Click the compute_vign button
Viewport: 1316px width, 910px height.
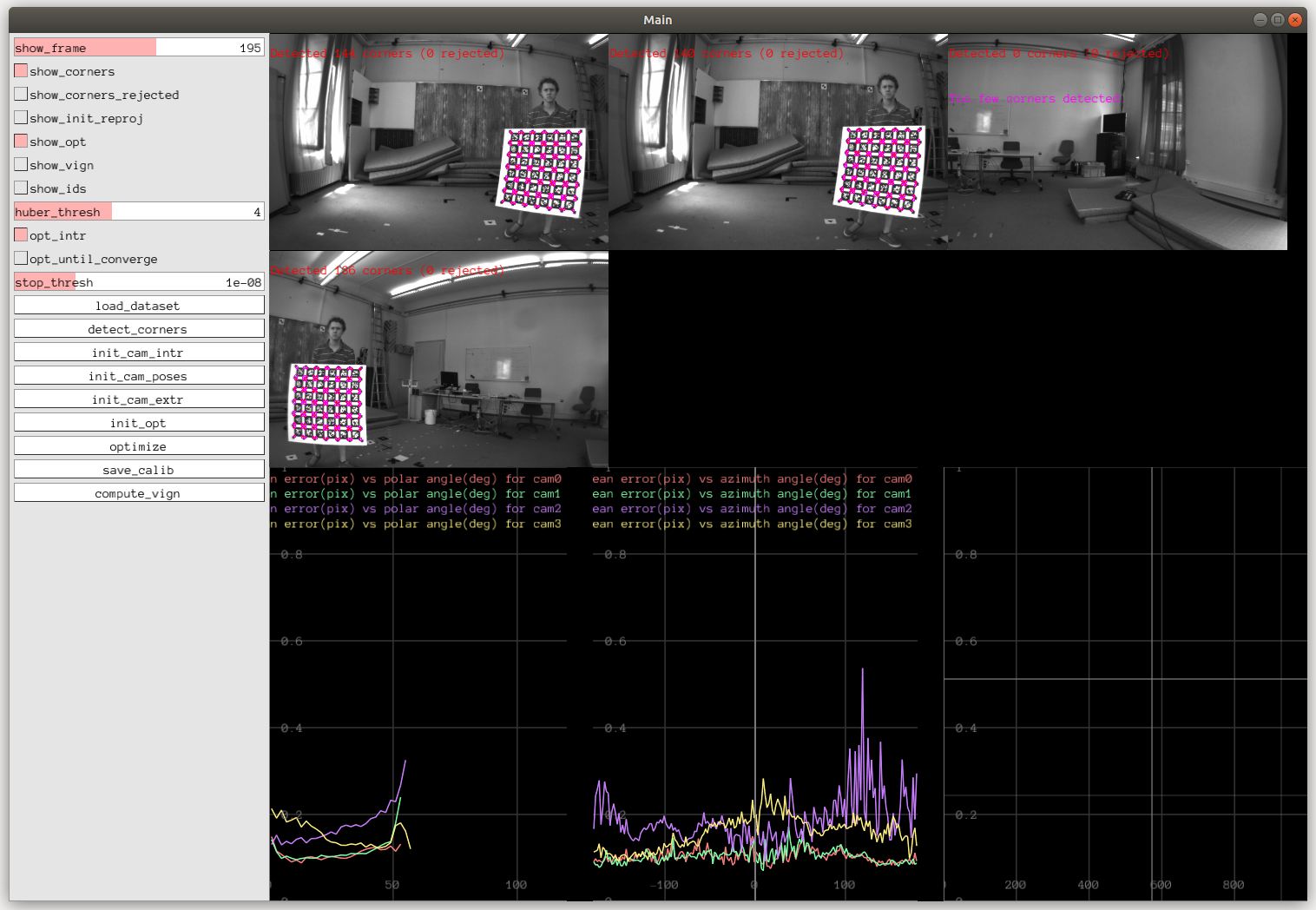[139, 493]
